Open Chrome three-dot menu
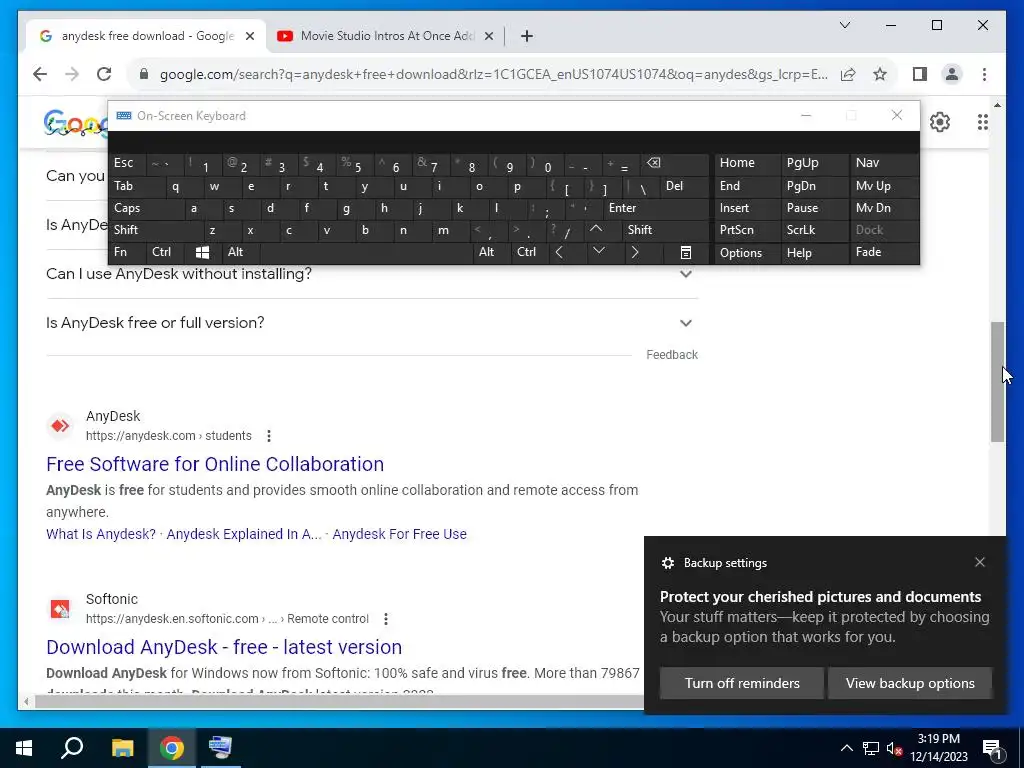This screenshot has height=768, width=1024. (x=984, y=74)
